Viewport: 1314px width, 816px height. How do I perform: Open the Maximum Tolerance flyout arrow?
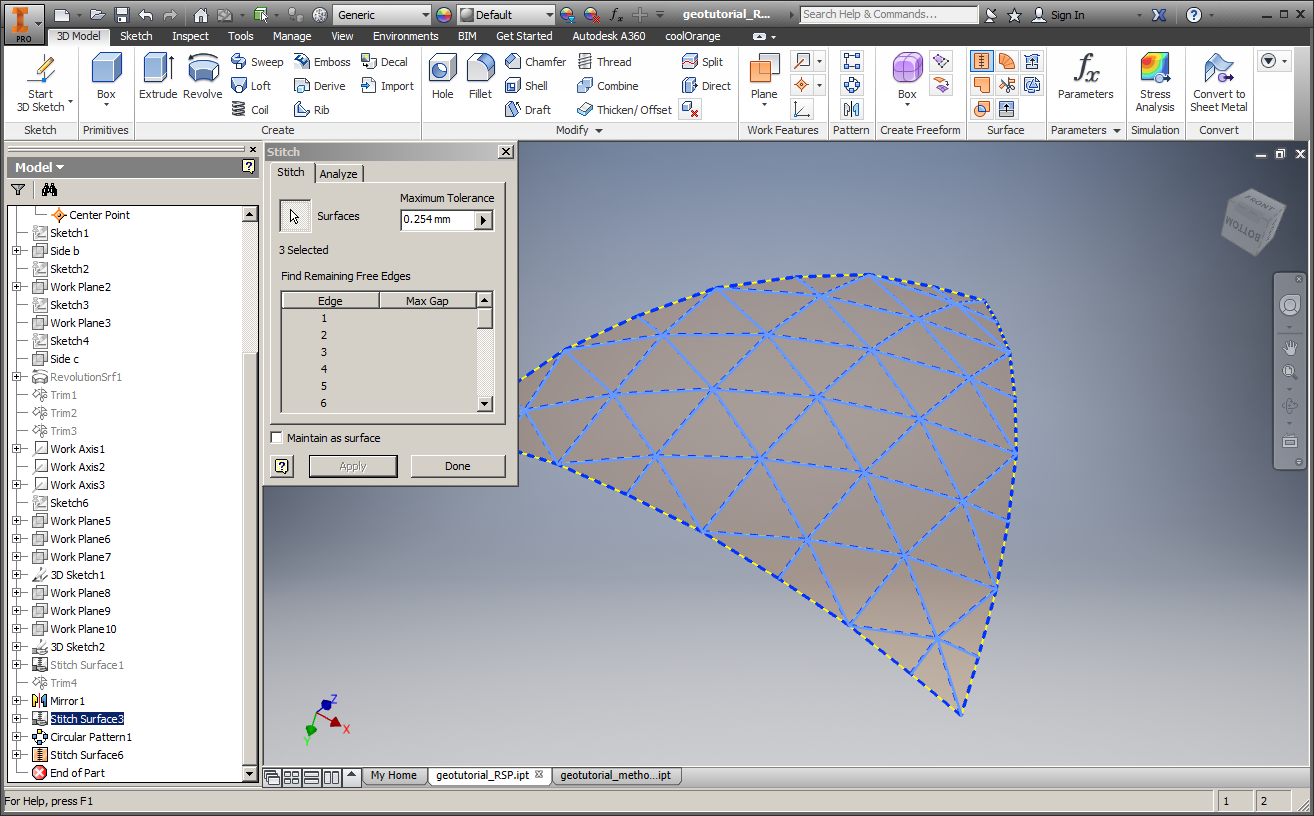484,219
